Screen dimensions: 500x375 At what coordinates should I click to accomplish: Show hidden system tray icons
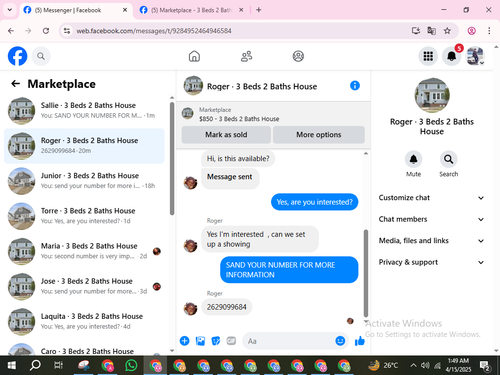[413, 365]
